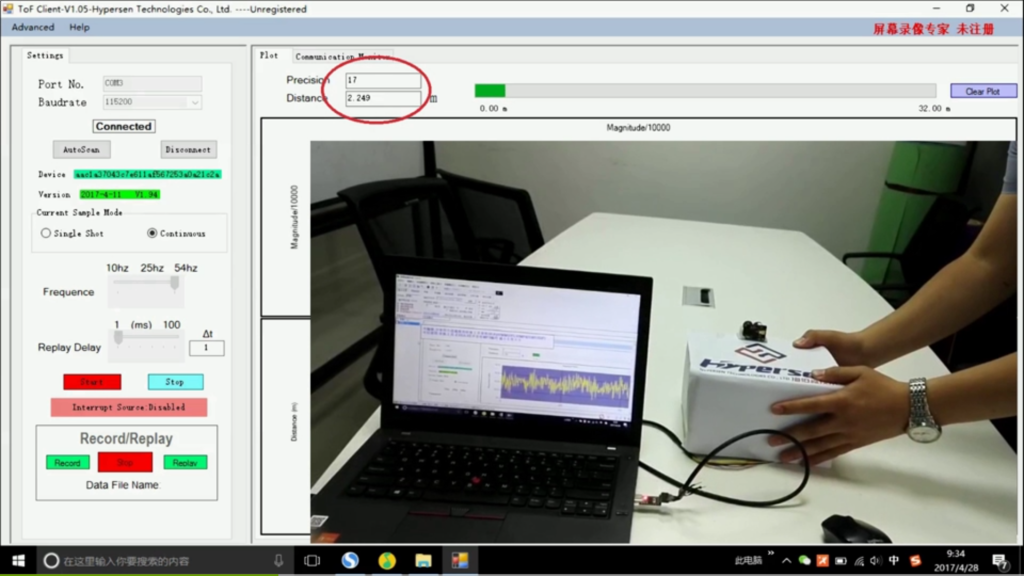
Task: Open the Action Center notification icon
Action: (999, 561)
